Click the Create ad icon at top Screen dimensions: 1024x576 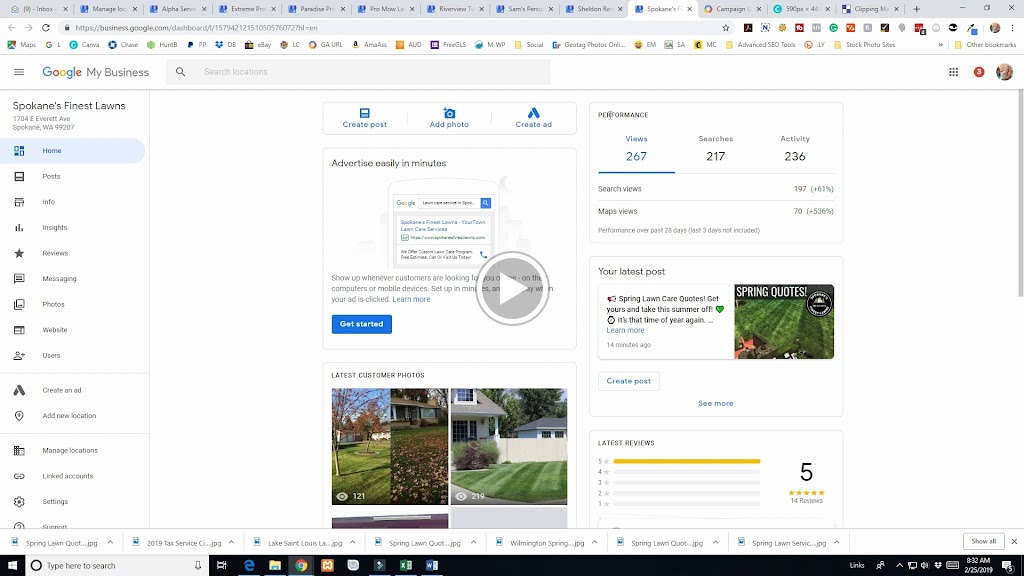pyautogui.click(x=534, y=113)
